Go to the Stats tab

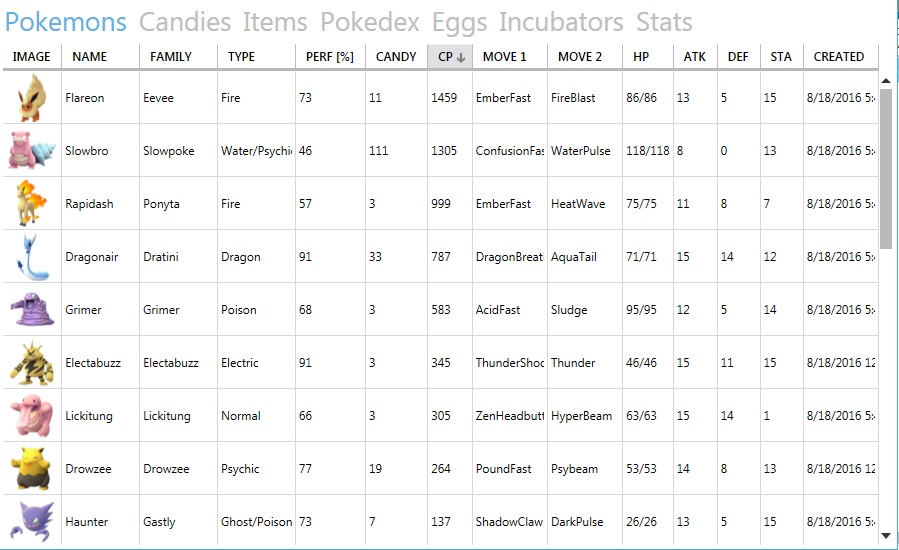click(x=664, y=22)
